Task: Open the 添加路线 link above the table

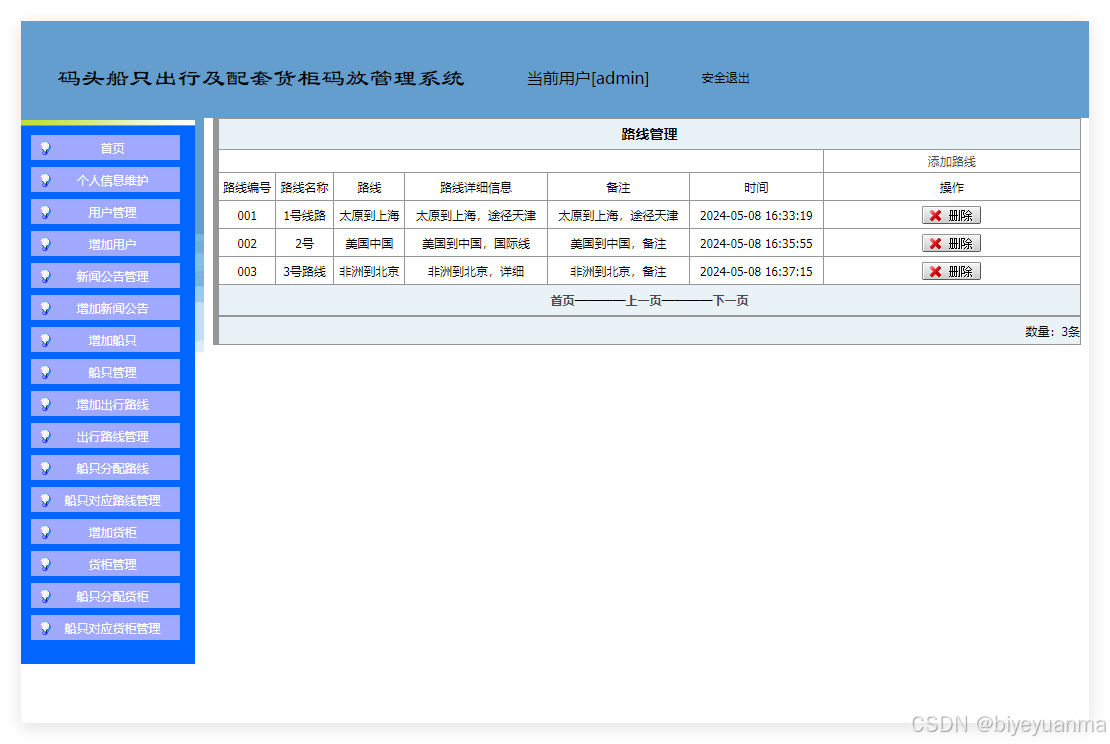Action: (x=951, y=160)
